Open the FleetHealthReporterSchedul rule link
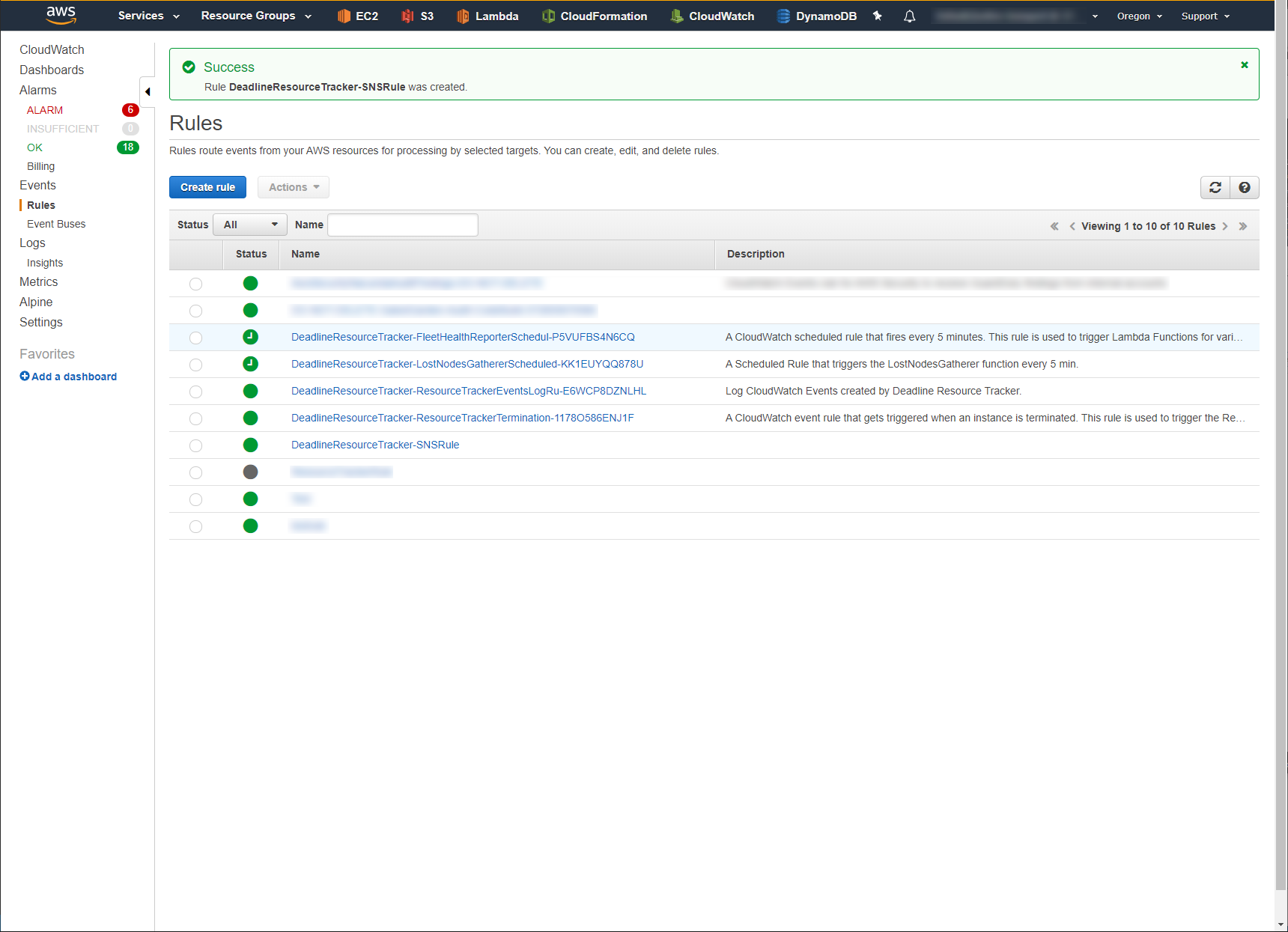This screenshot has width=1288, height=932. pos(463,337)
